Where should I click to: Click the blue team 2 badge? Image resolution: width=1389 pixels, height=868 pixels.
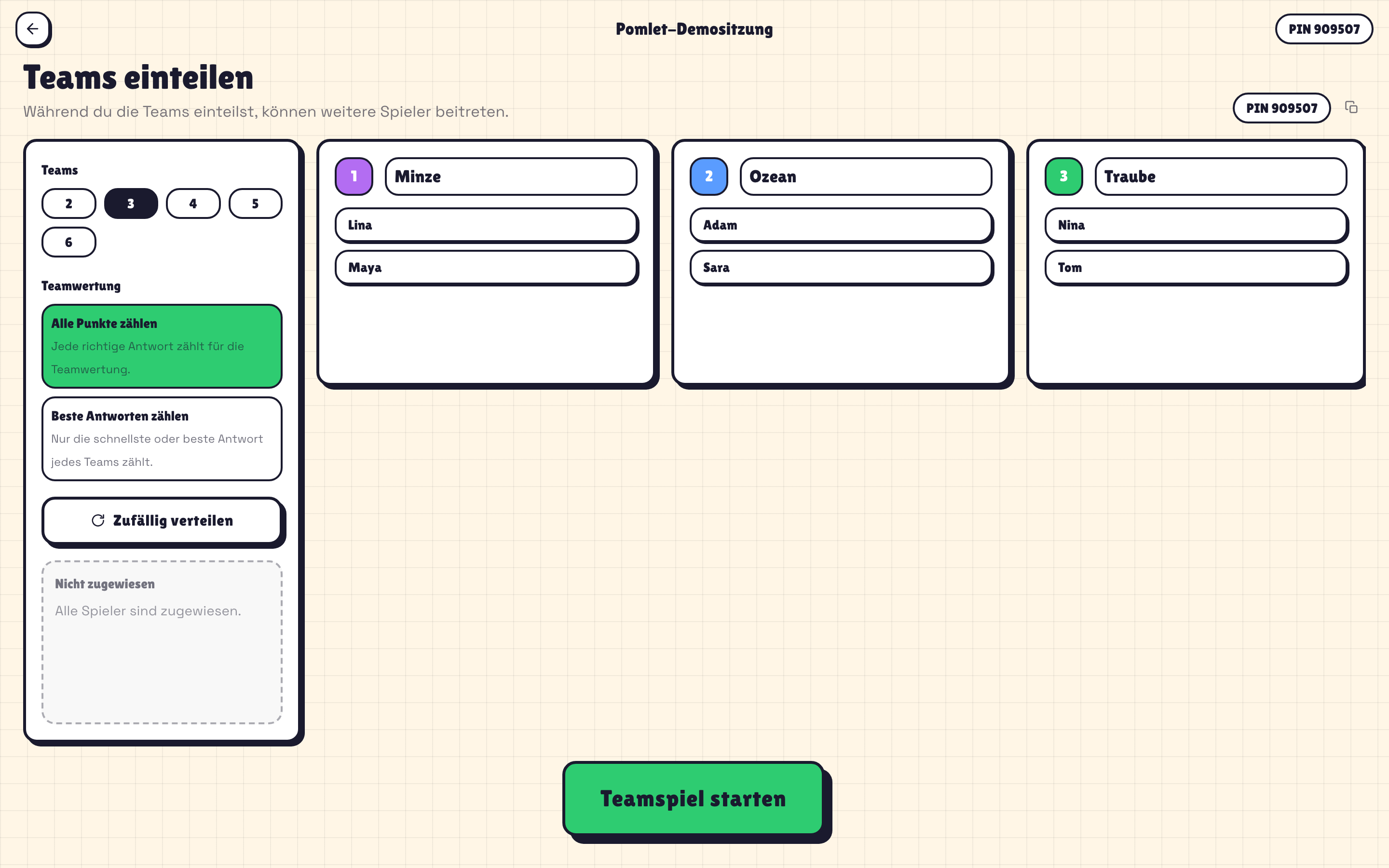[x=708, y=176]
